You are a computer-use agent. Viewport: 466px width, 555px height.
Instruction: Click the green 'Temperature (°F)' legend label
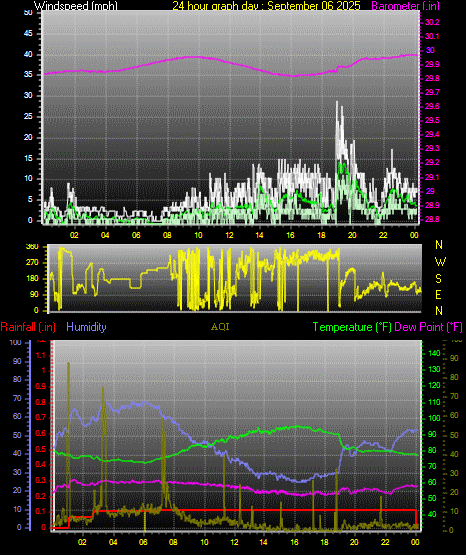click(352, 327)
